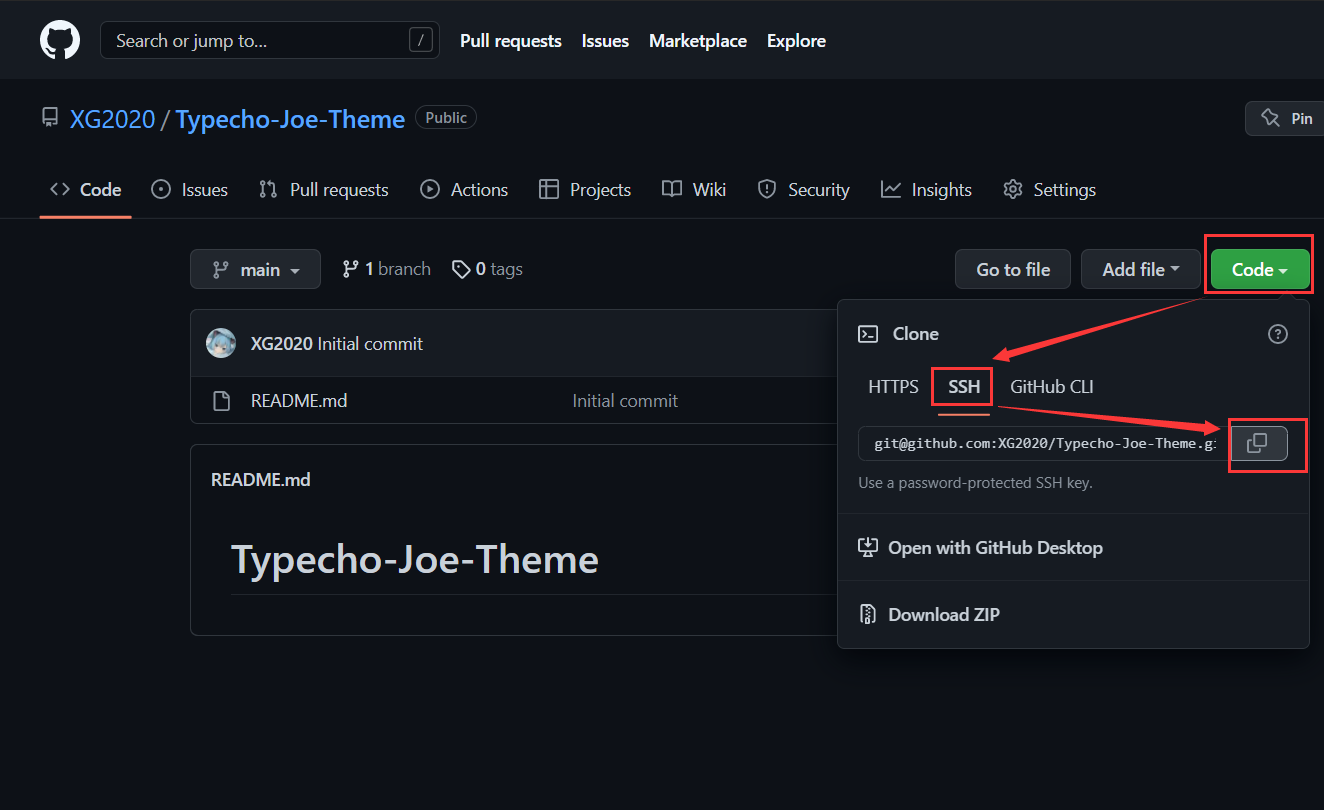Click the GitHub octocat logo
Viewport: 1324px width, 810px height.
(60, 40)
